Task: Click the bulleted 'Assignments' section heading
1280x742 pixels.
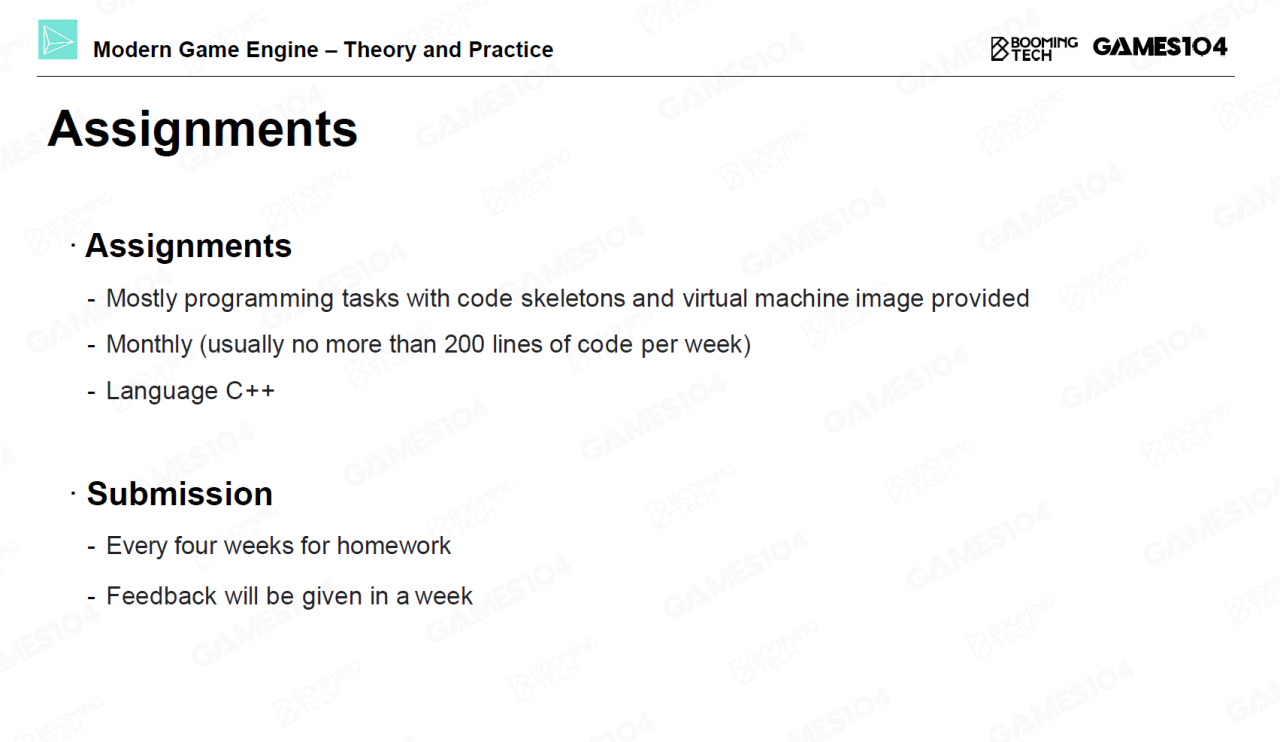Action: point(188,246)
